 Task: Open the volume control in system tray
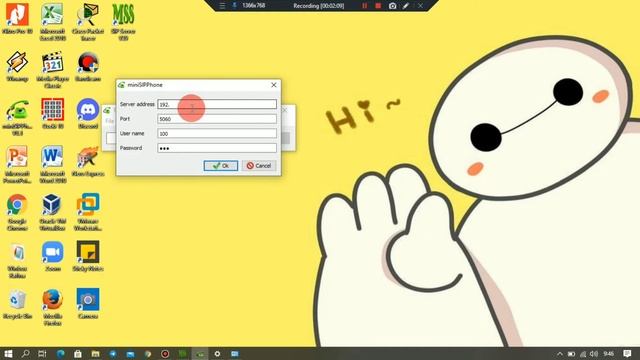pos(594,354)
